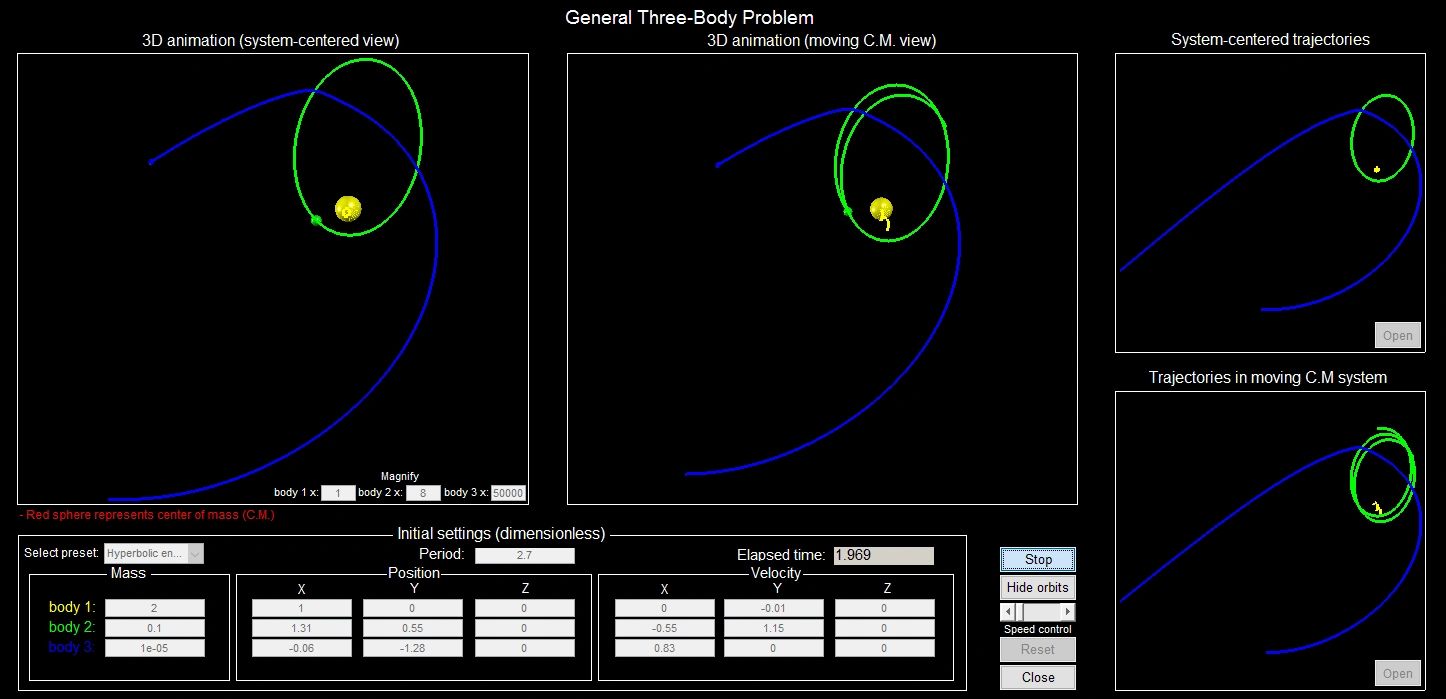Click the body 1 magnify field

coord(338,492)
